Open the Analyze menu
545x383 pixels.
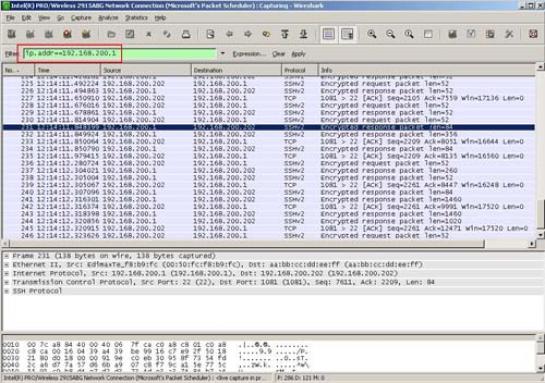click(x=108, y=18)
